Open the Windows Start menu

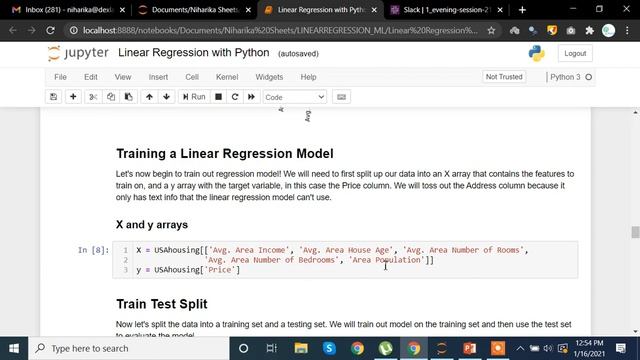click(14, 348)
